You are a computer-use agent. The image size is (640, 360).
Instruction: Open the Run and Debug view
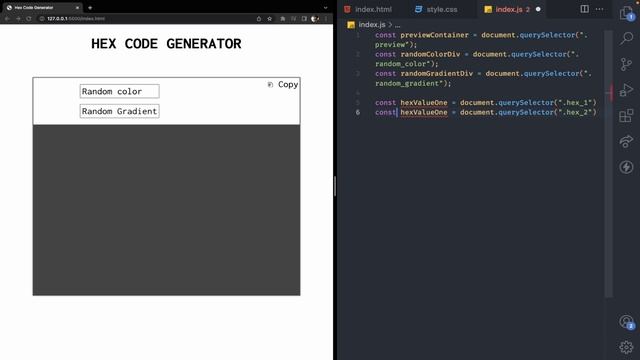[x=626, y=90]
